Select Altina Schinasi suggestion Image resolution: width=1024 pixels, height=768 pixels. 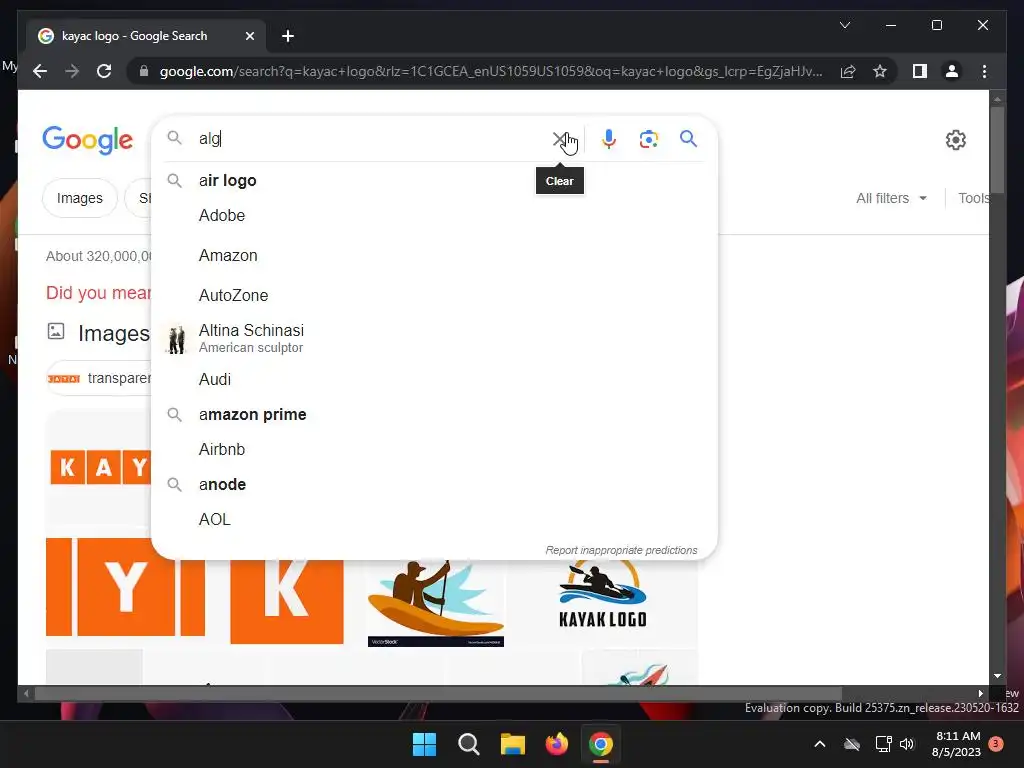pos(434,338)
